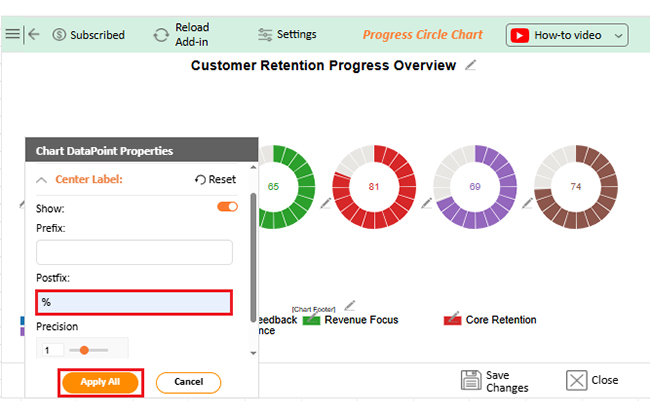Screen dimensions: 650x416
Task: Toggle the Show center label switch
Action: coord(227,207)
